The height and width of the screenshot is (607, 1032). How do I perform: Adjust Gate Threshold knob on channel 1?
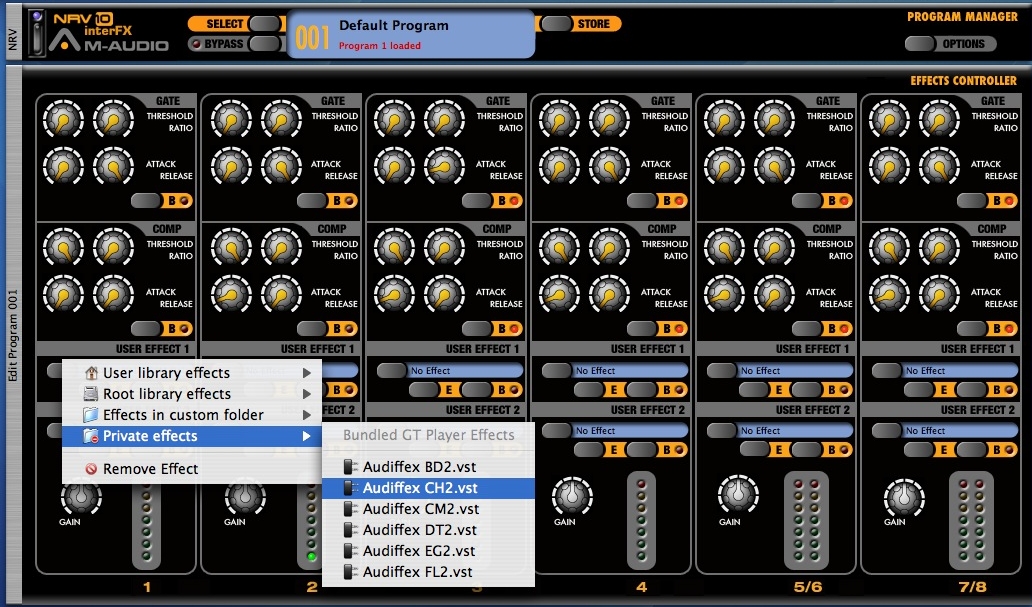point(63,120)
